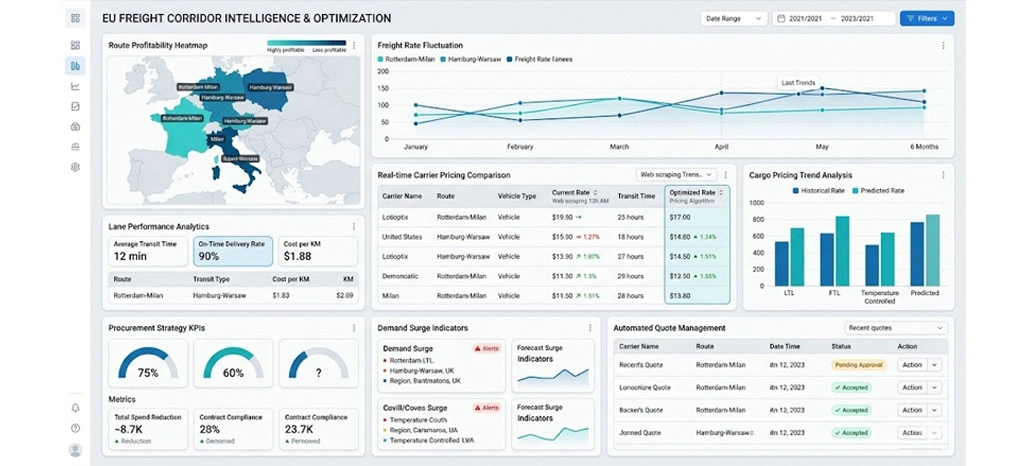
Task: Expand Action chevron for Backer's Quote row
Action: [x=934, y=410]
